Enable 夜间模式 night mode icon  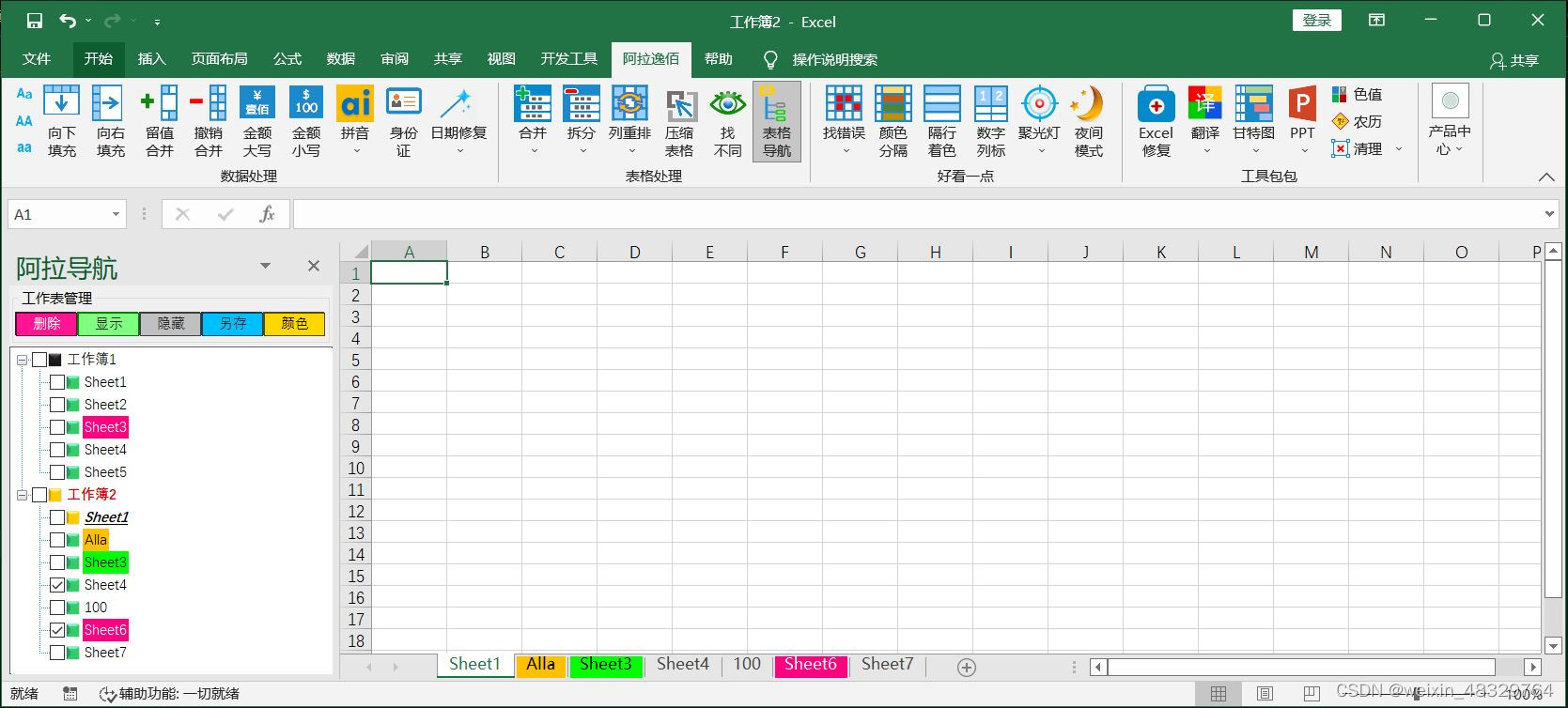1088,103
